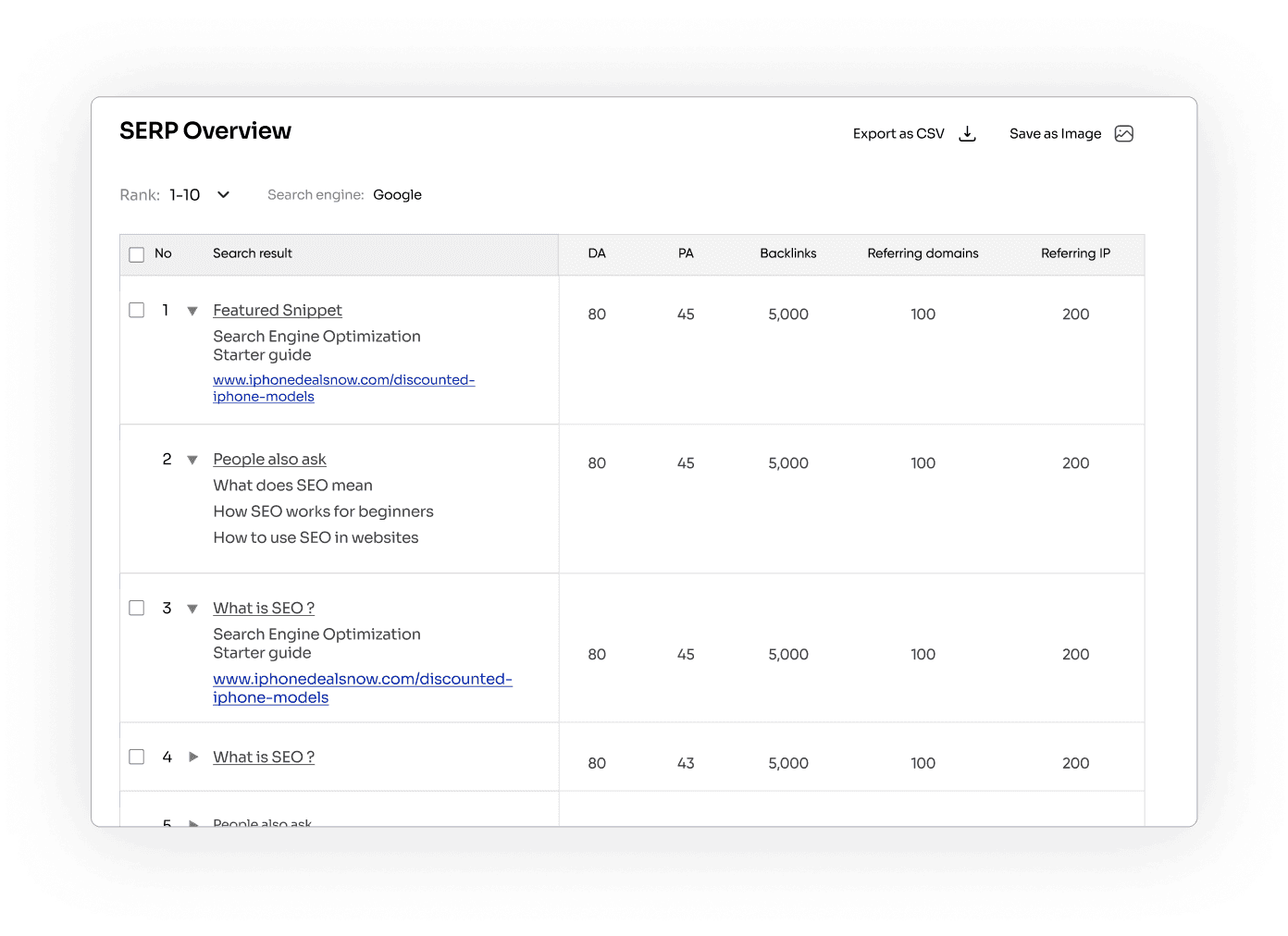Check the checkbox for row 1 Featured Snippet
Screen dimensions: 1288x936
click(x=136, y=310)
